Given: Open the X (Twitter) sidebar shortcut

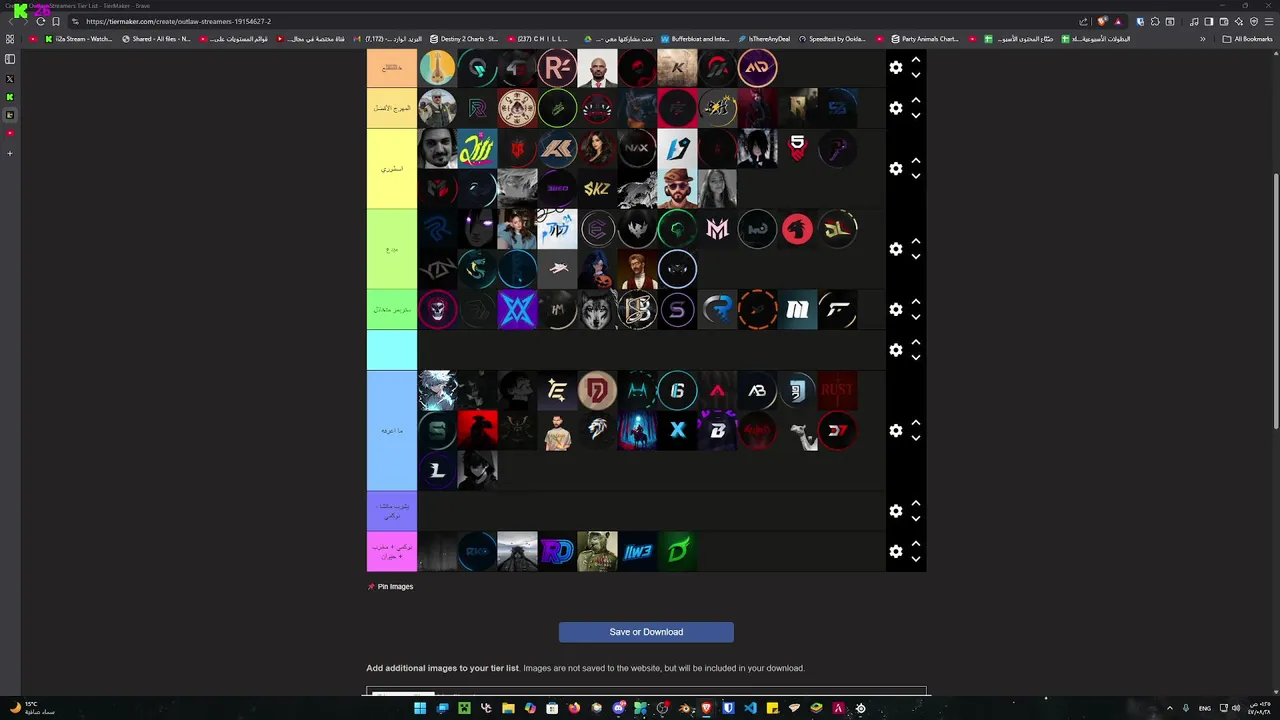Looking at the screenshot, I should tap(10, 79).
